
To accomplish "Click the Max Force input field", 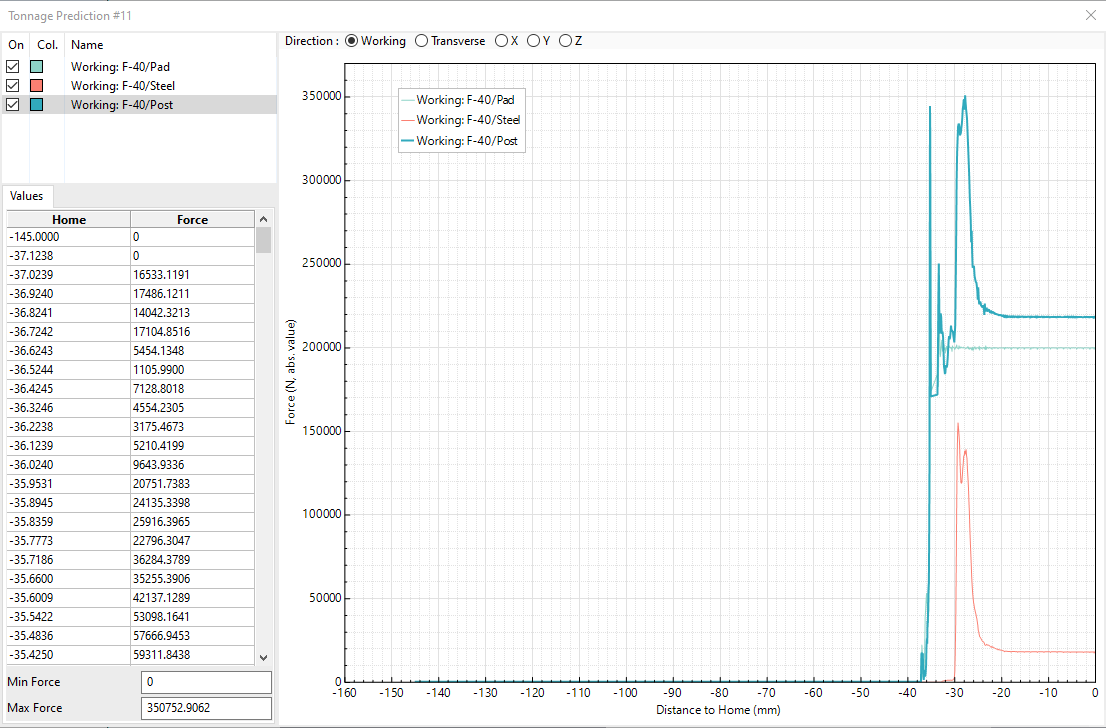I will pos(207,708).
